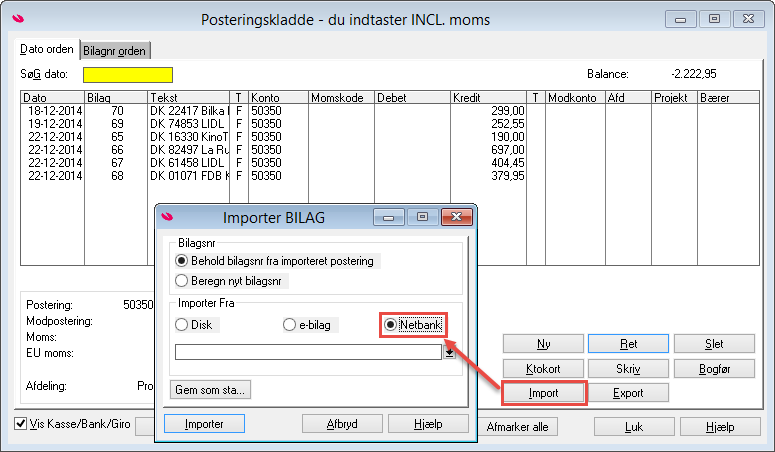The width and height of the screenshot is (775, 452).
Task: Minimize the Posteringskladde window
Action: pyautogui.click(x=681, y=20)
